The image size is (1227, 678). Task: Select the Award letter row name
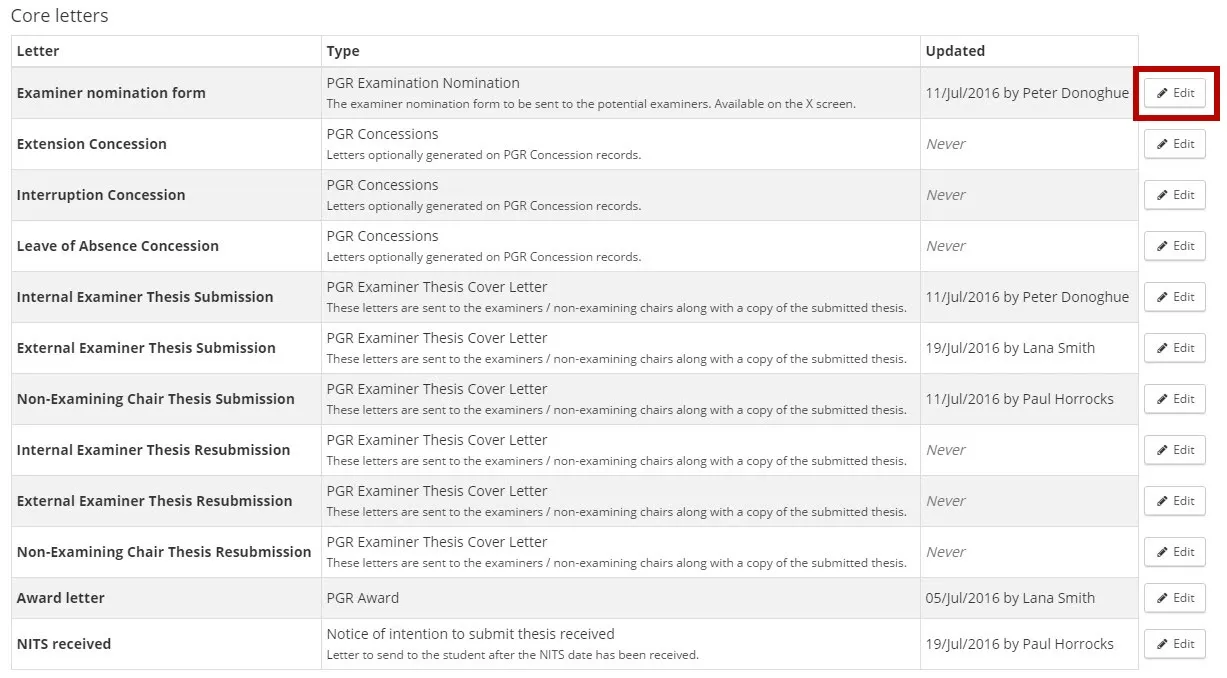[61, 598]
